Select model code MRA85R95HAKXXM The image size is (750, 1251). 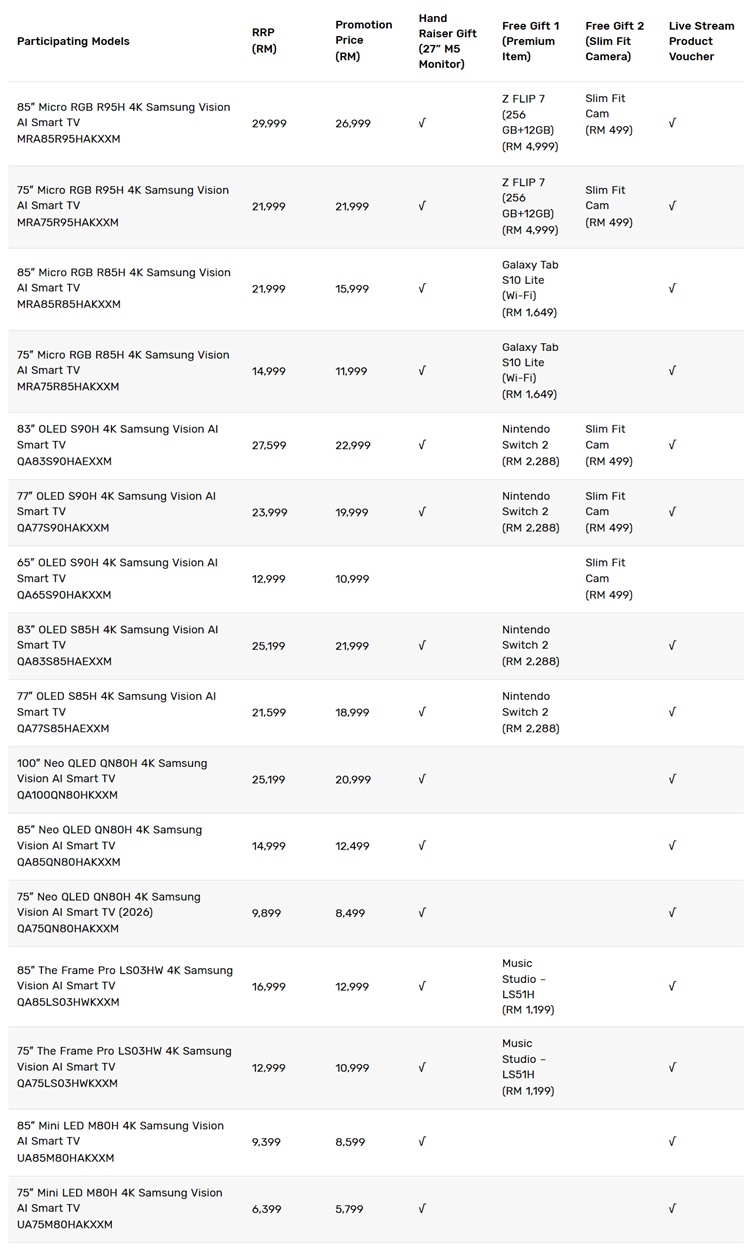pos(68,139)
